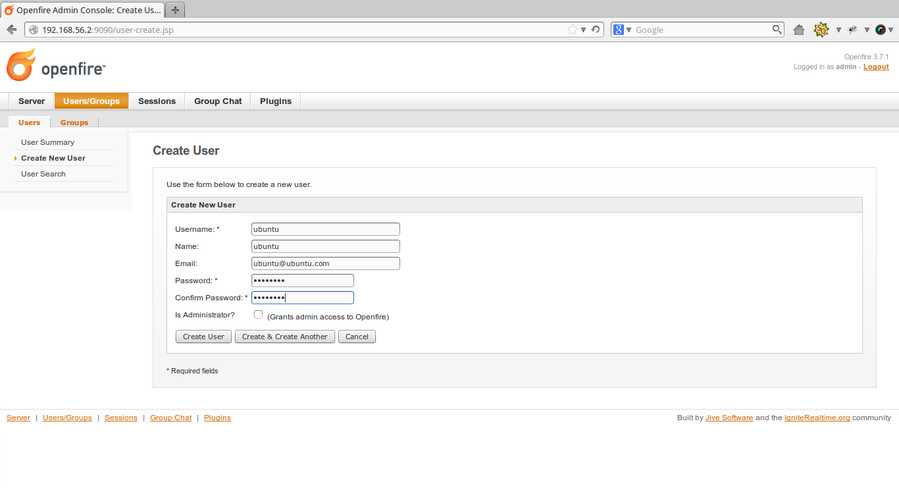Open the Sessions main tab
This screenshot has width=899, height=490.
click(x=157, y=101)
